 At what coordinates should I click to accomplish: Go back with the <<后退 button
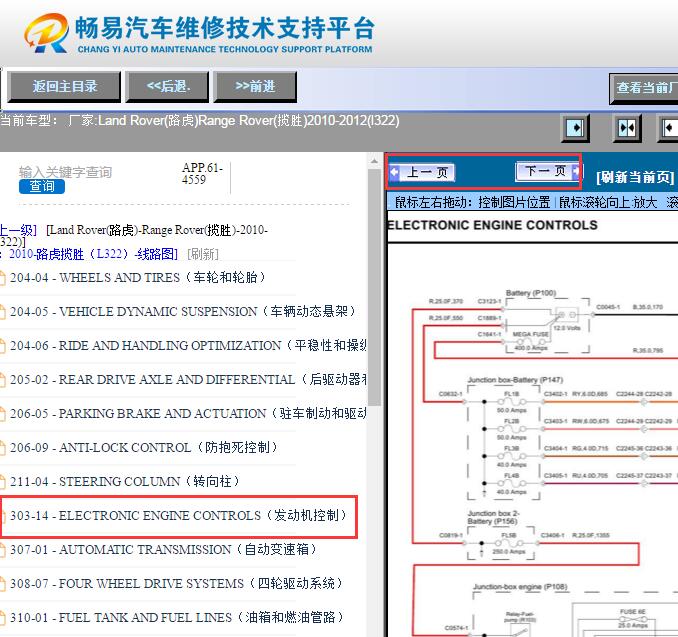point(168,86)
